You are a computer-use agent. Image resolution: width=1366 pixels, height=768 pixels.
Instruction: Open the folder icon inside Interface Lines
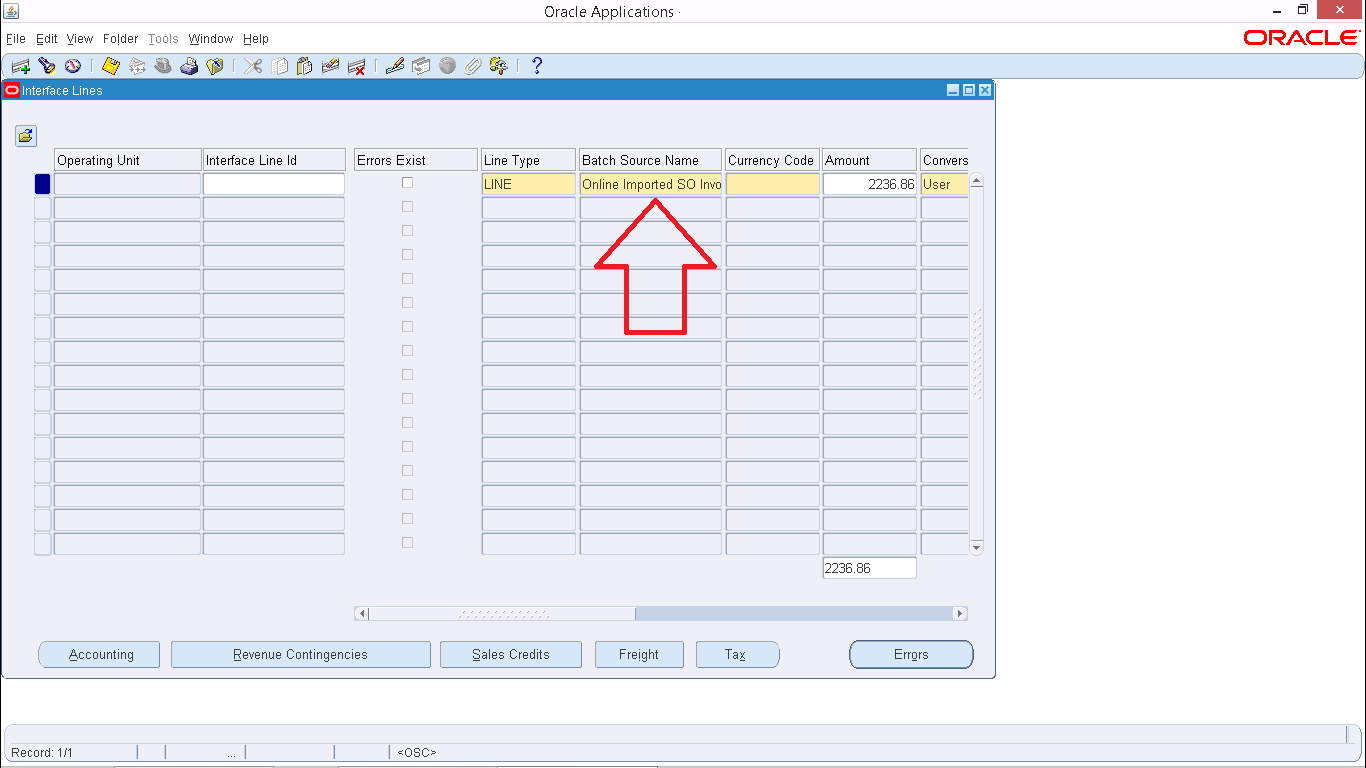(26, 136)
